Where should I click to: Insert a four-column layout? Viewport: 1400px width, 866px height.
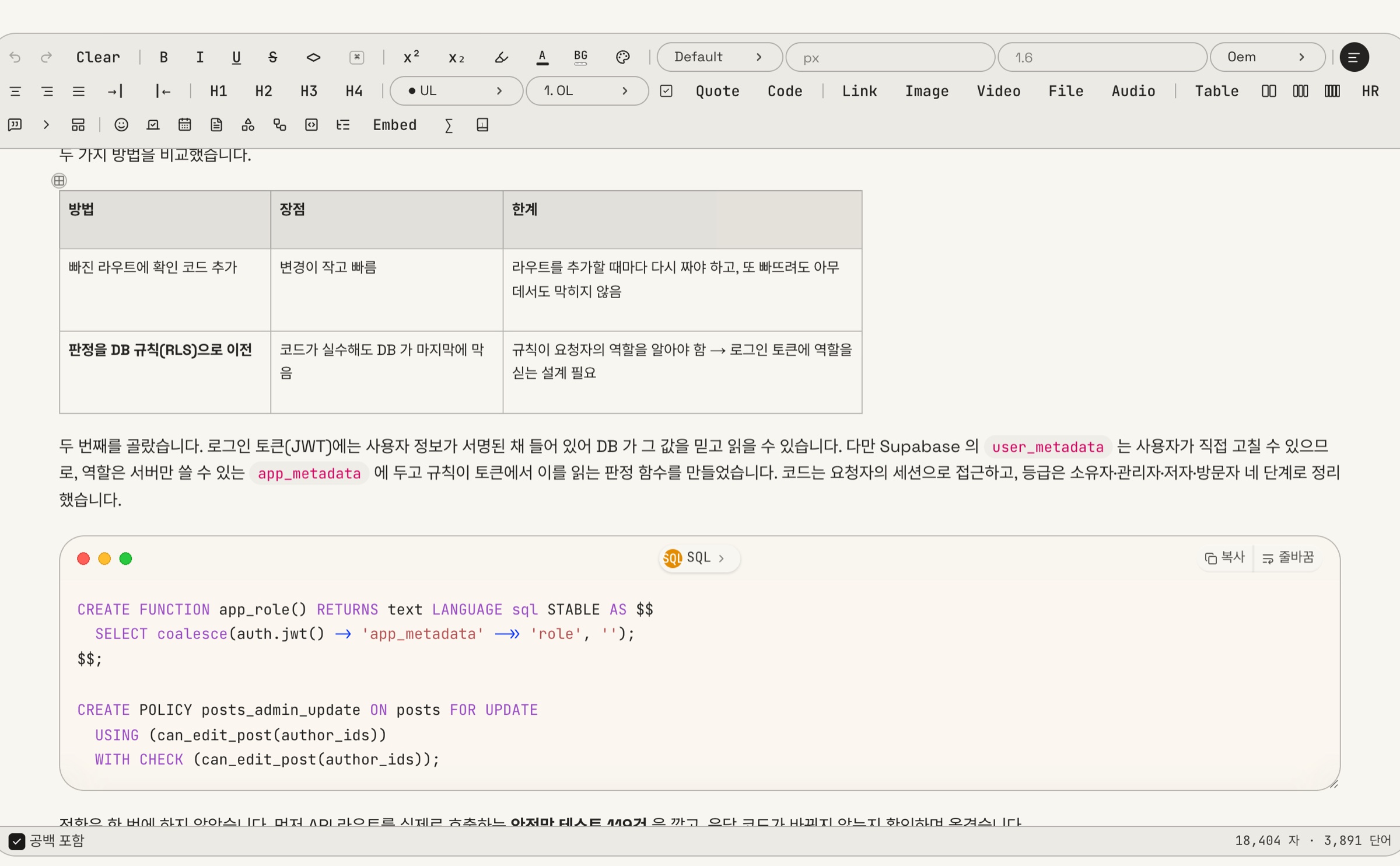coord(1332,91)
